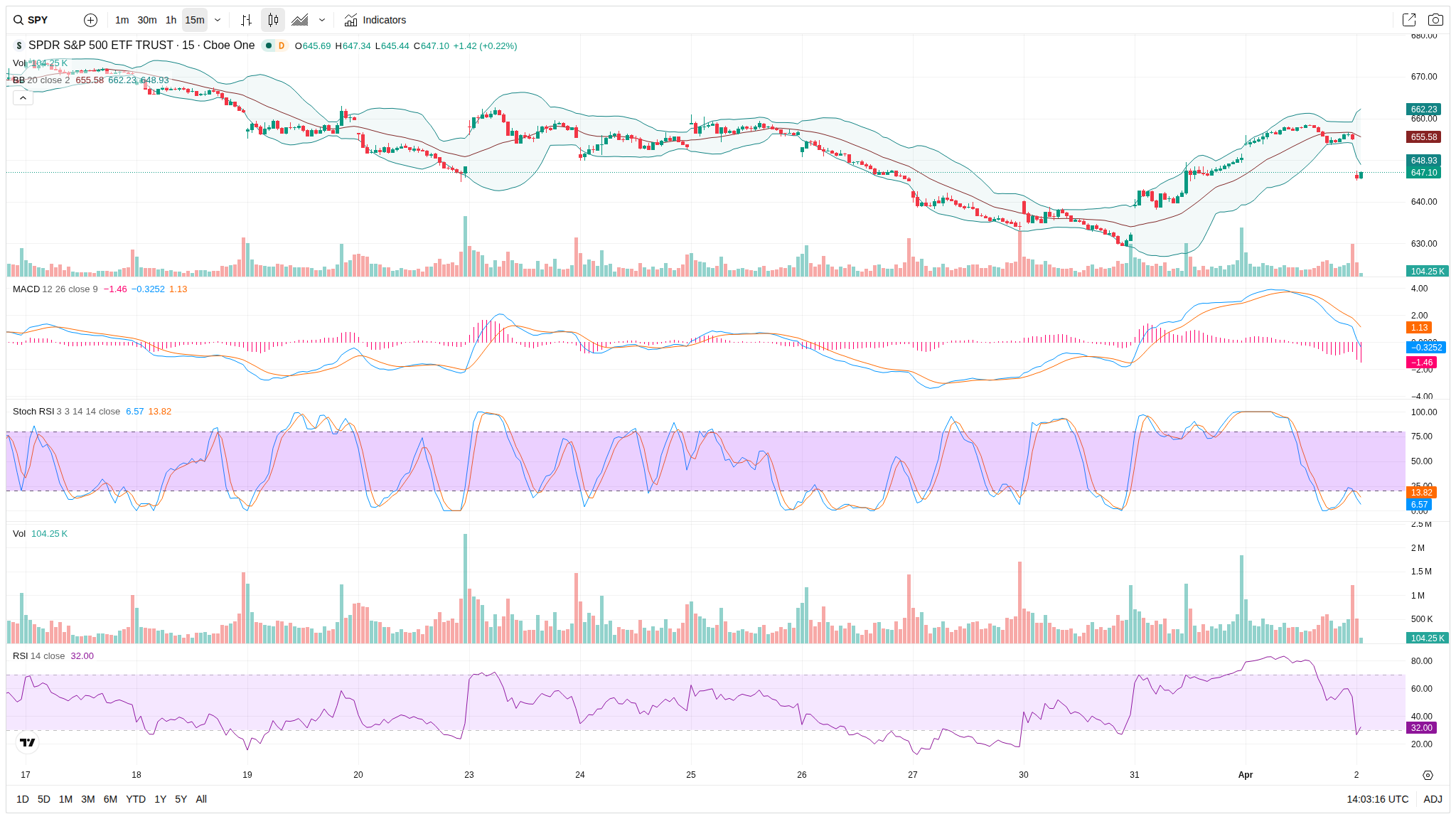
Task: Select the 1M date range tab
Action: tap(65, 799)
